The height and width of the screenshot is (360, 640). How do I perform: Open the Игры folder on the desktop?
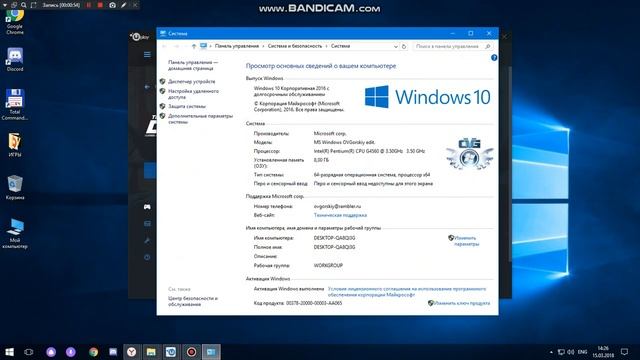[x=15, y=145]
